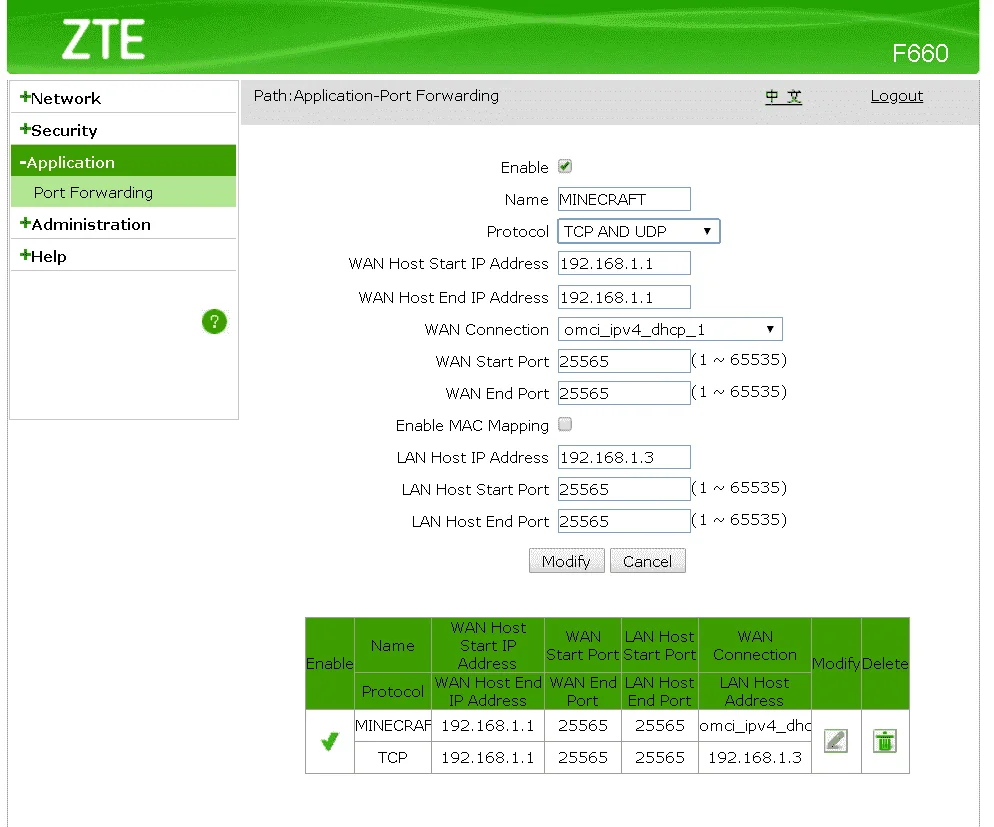Expand the Security menu
The image size is (994, 827).
point(58,131)
